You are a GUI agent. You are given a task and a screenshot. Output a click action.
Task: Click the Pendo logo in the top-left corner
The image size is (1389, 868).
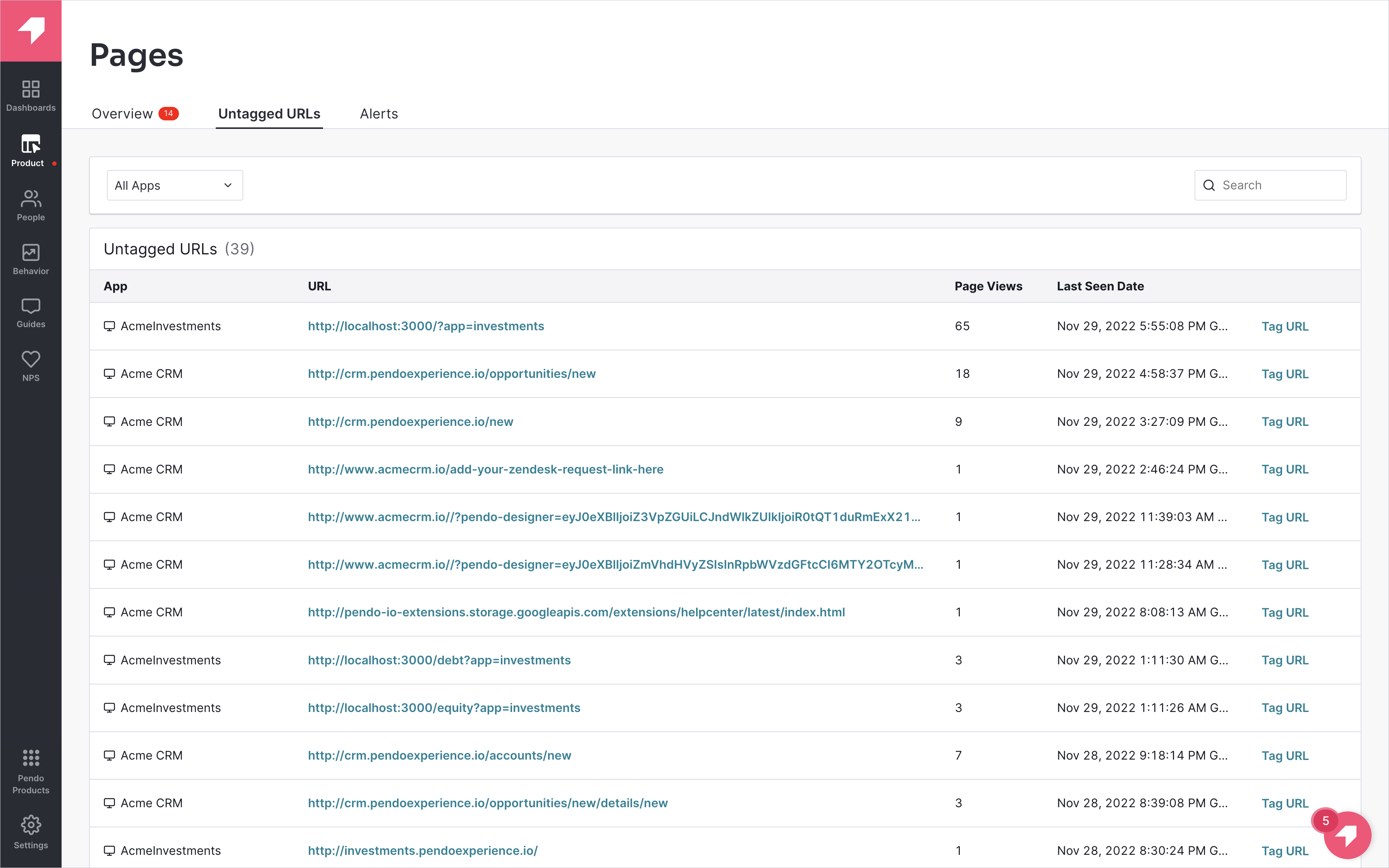click(31, 31)
